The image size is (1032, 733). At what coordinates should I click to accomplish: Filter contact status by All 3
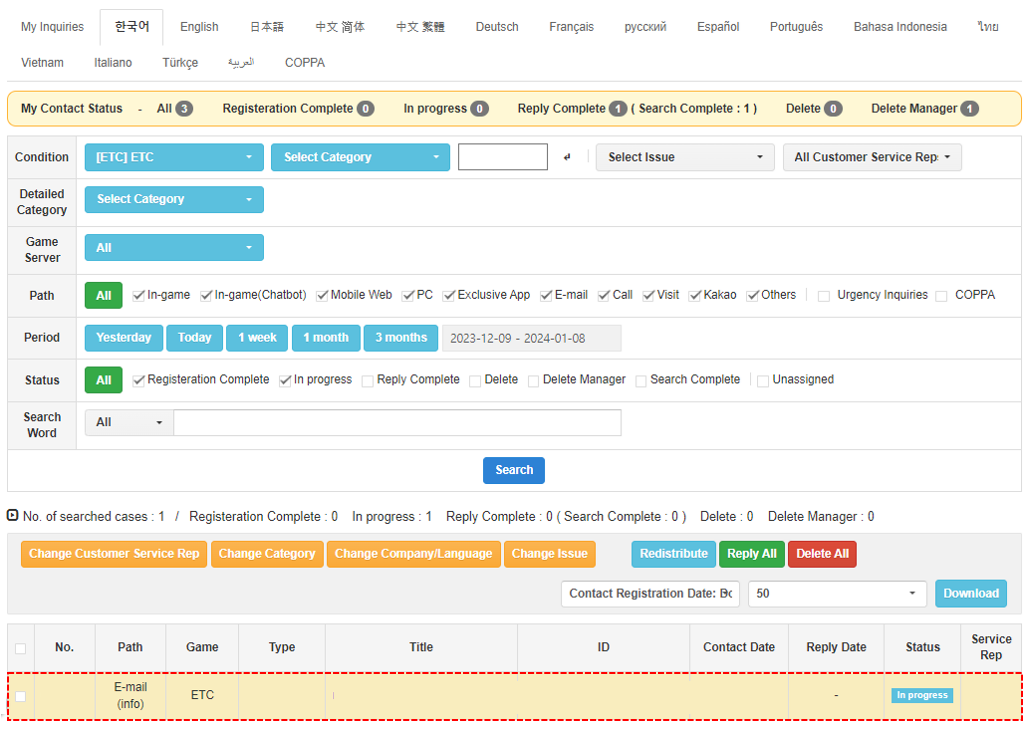click(174, 109)
